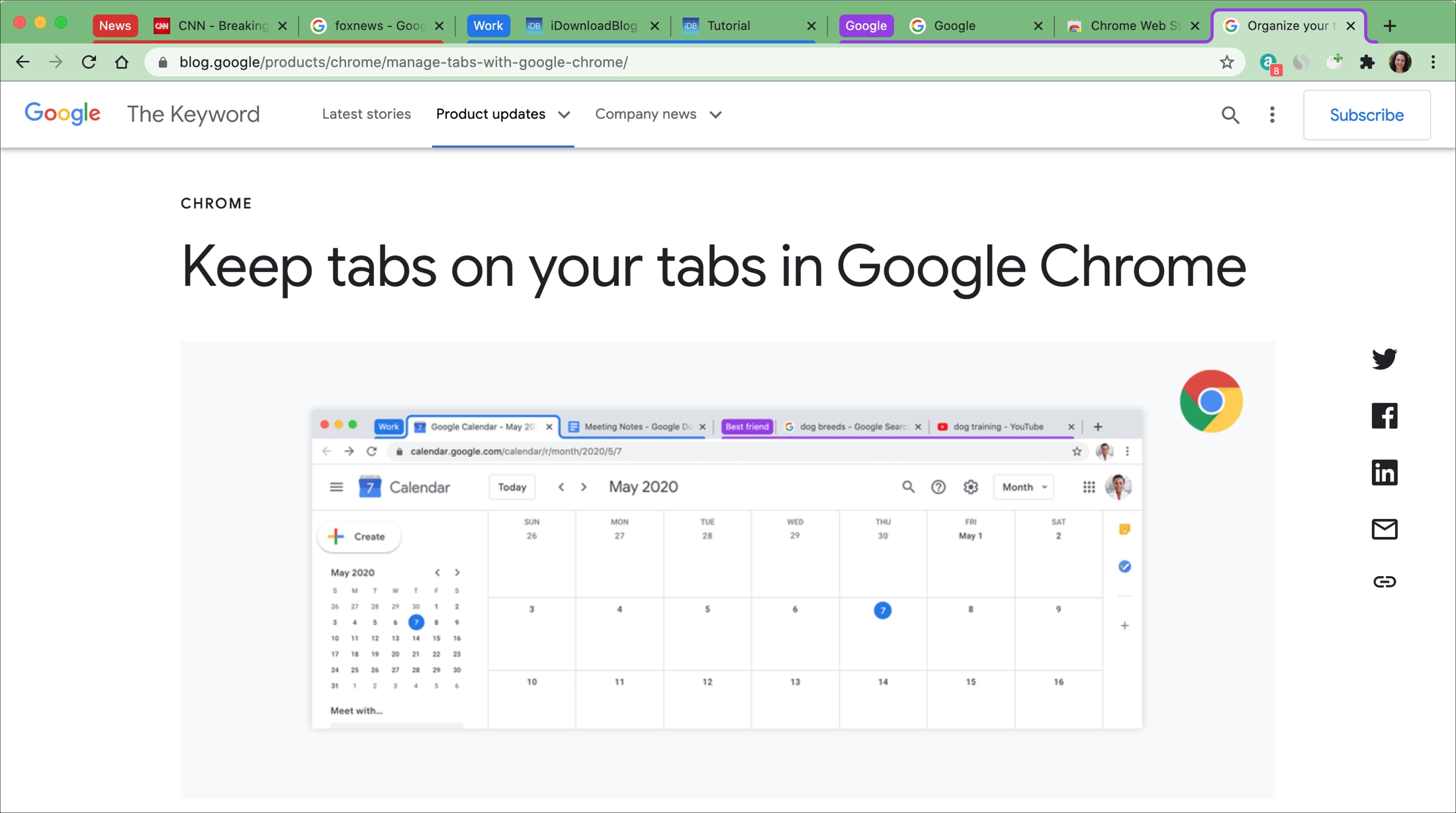Copy the article link using the chain icon
Screen dimensions: 1456x813
pyautogui.click(x=1385, y=582)
